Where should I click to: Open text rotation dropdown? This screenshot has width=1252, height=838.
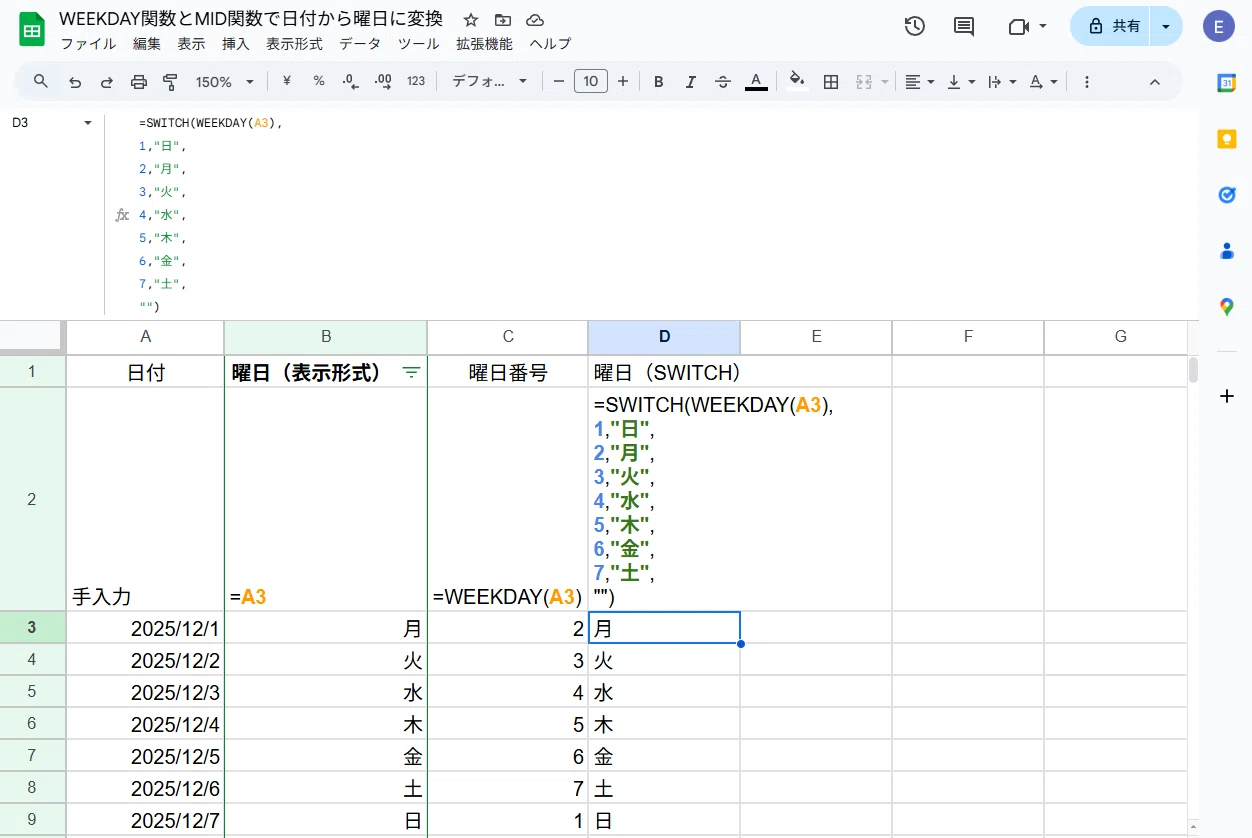click(x=1043, y=82)
